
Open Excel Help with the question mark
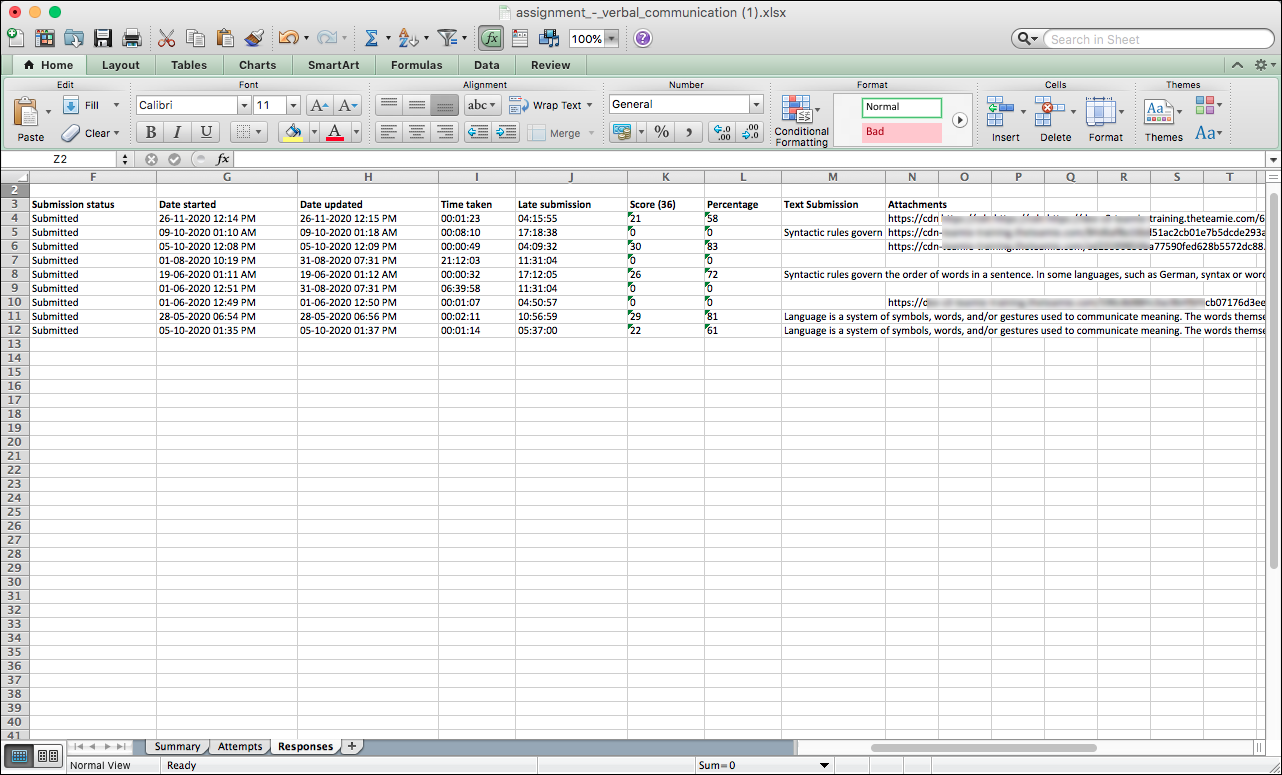pos(643,38)
